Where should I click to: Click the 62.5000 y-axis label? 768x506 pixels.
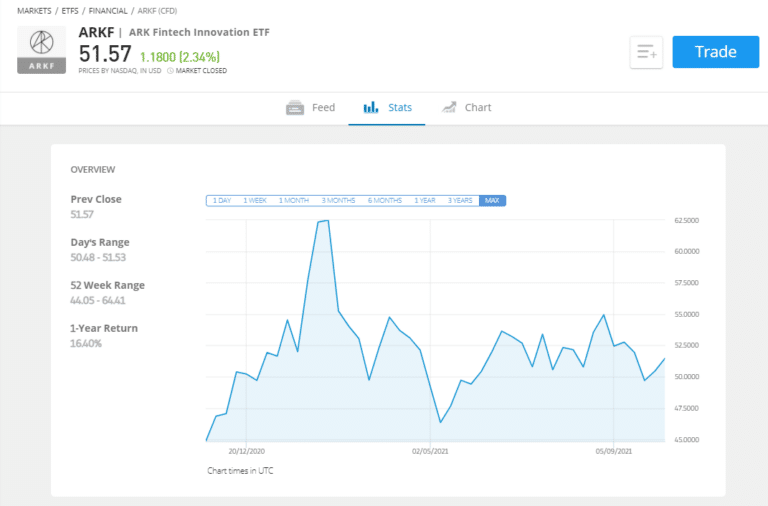(687, 220)
